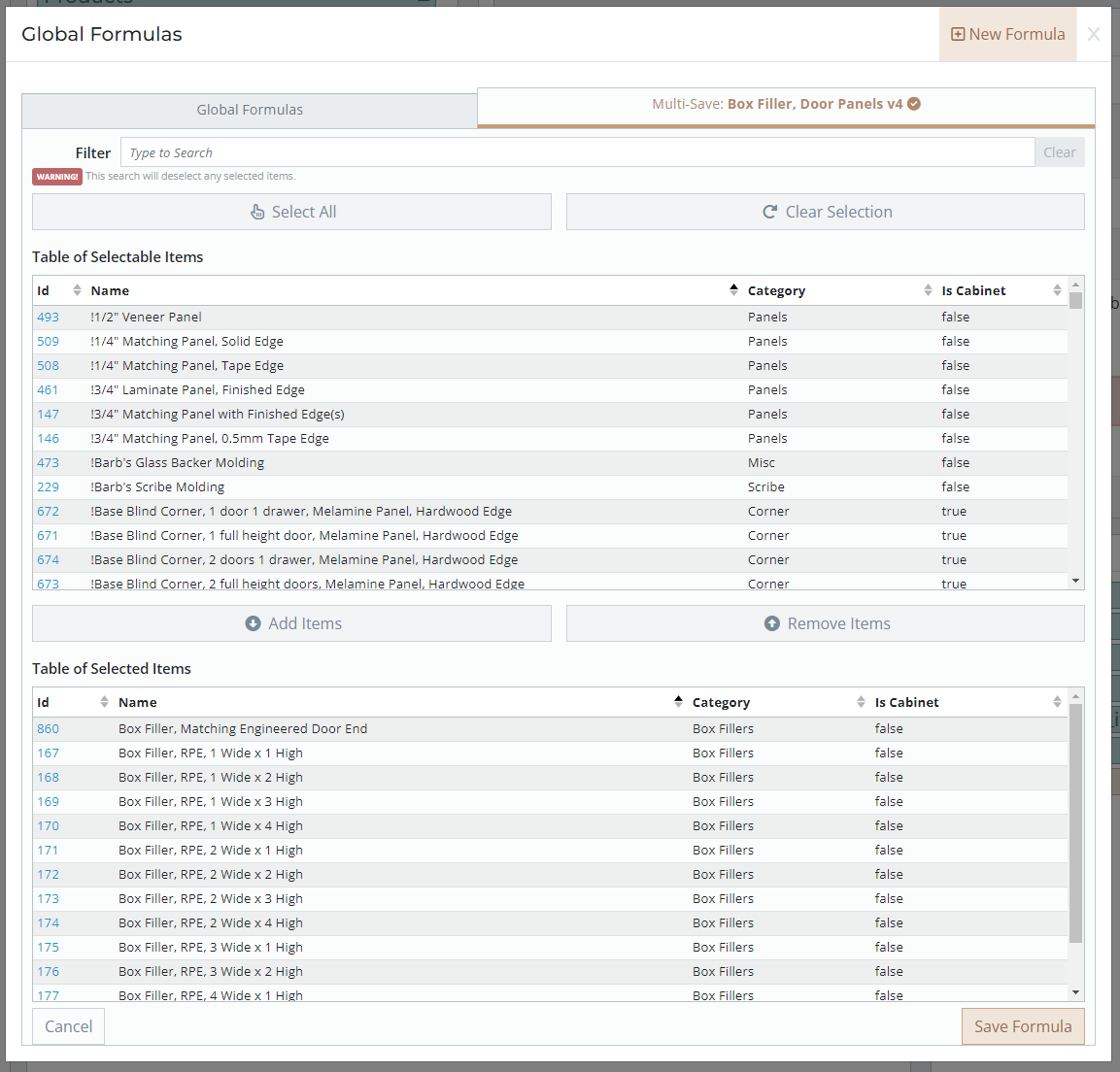Select row Box Filler, RPE, 1 Wide x 3 High
Viewport: 1120px width, 1072px height.
(x=550, y=801)
